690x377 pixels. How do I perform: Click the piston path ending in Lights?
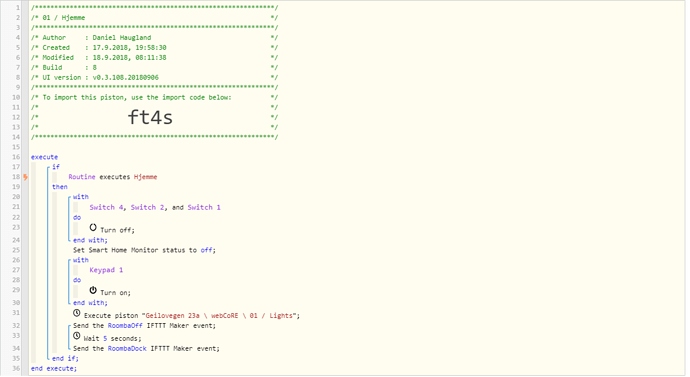coord(219,315)
